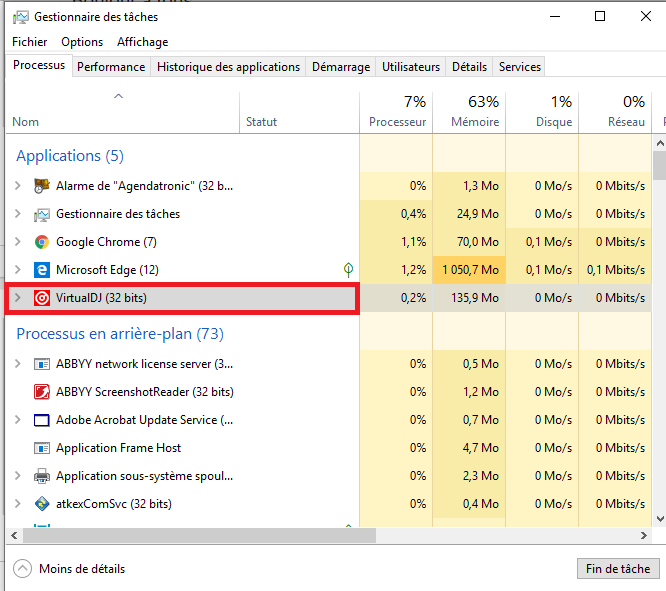
Task: Sort by the Disque column header
Action: (542, 113)
